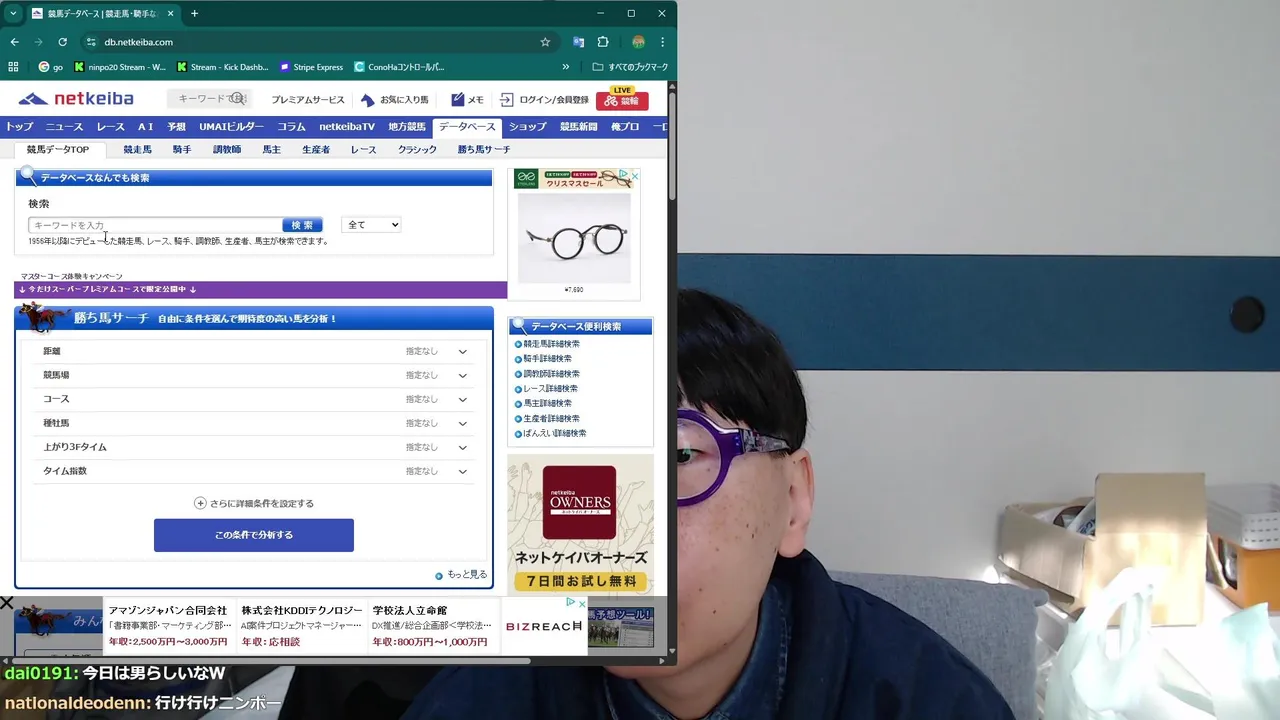Expand the 種牡馬 condition row
The height and width of the screenshot is (720, 1280).
point(254,423)
